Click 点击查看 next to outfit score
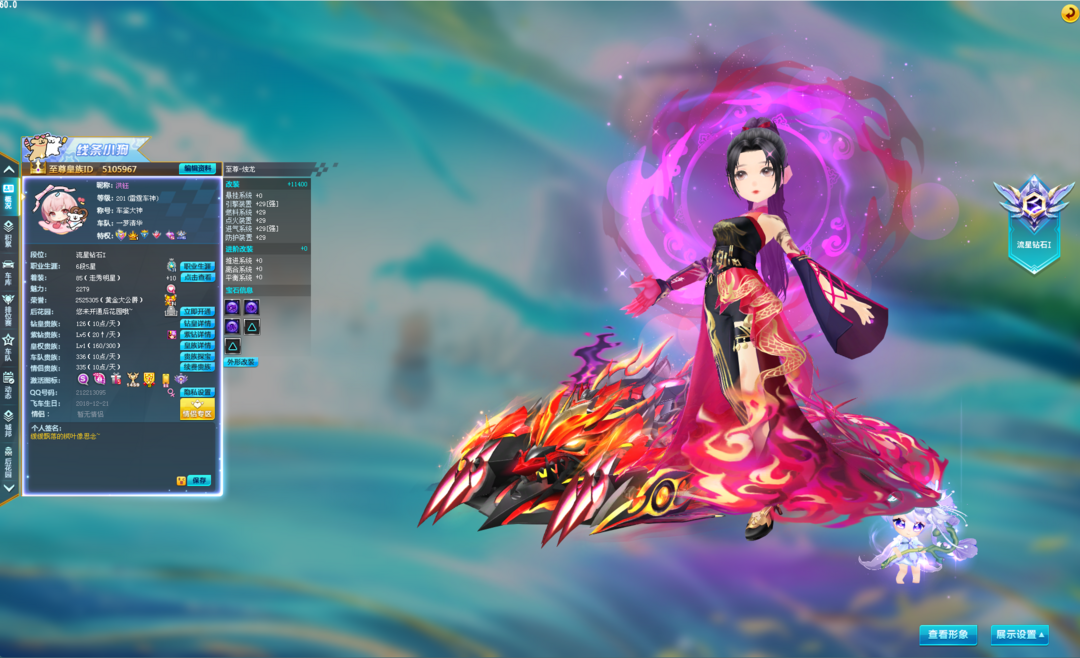 point(198,278)
